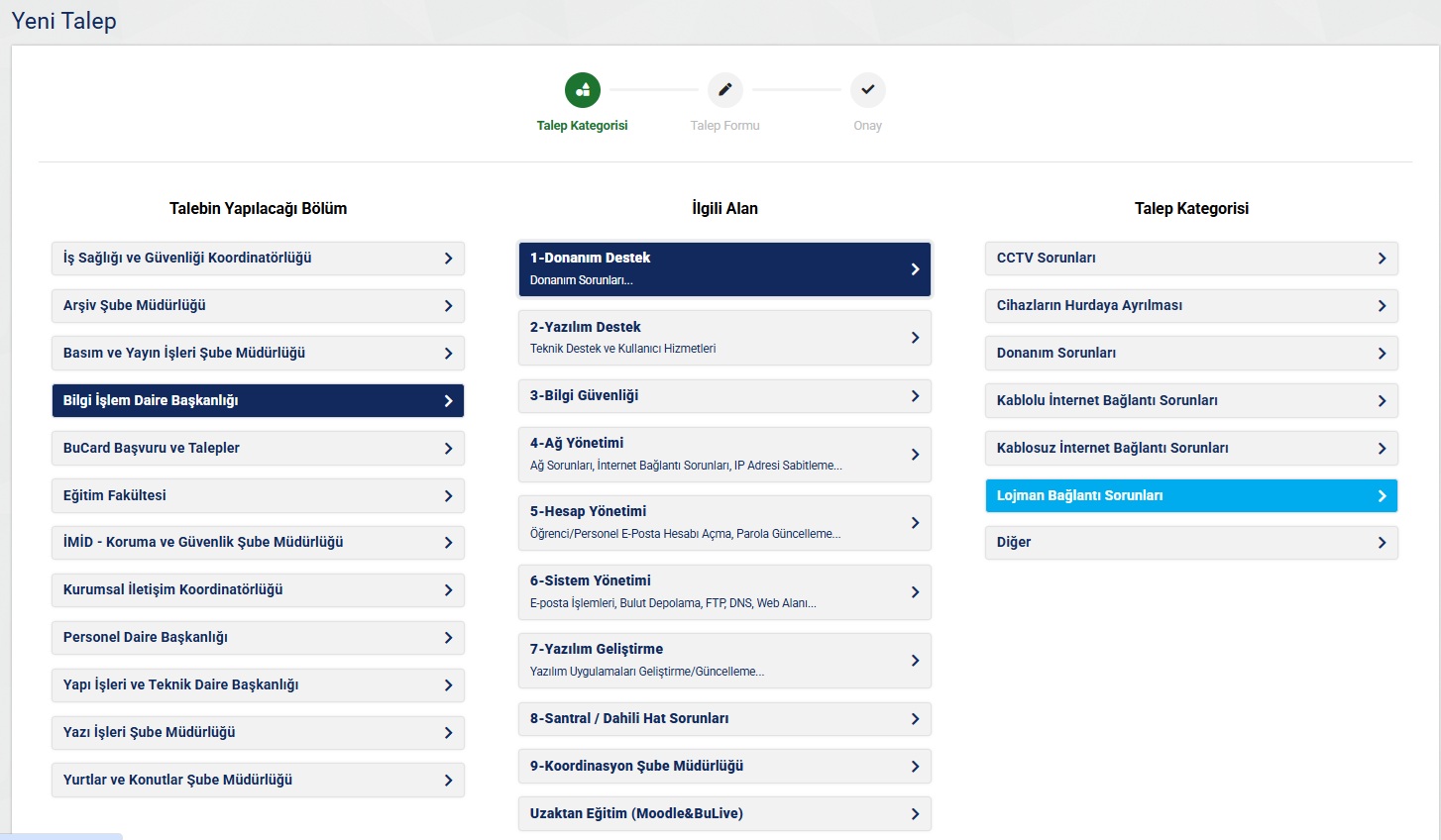The image size is (1441, 840).
Task: Select Uzaktan Eğitim (Moodle&BuLive) option
Action: click(723, 814)
